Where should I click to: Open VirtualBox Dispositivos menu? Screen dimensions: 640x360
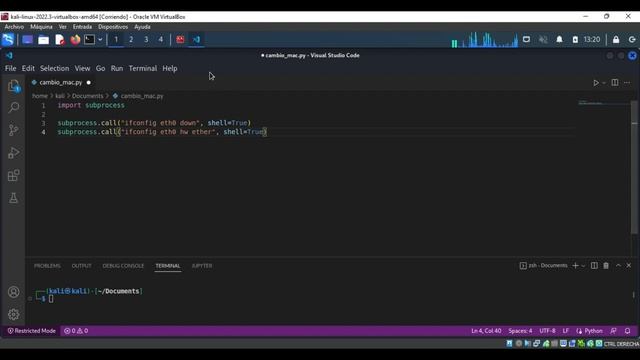(113, 27)
